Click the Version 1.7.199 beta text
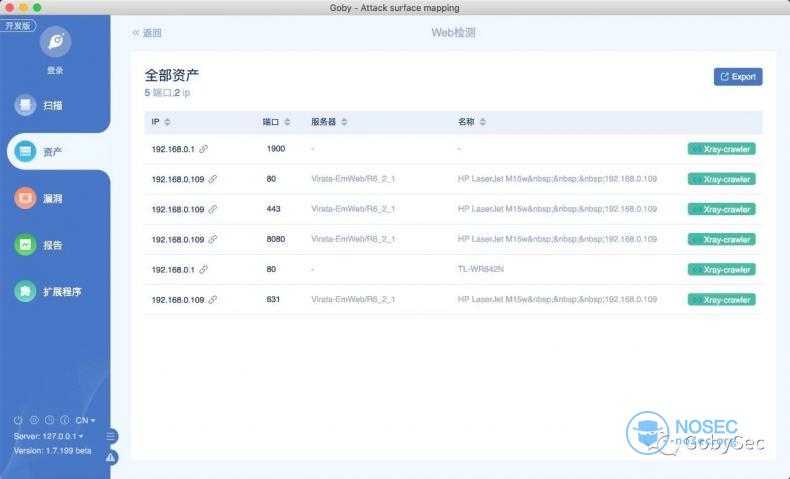 point(52,451)
